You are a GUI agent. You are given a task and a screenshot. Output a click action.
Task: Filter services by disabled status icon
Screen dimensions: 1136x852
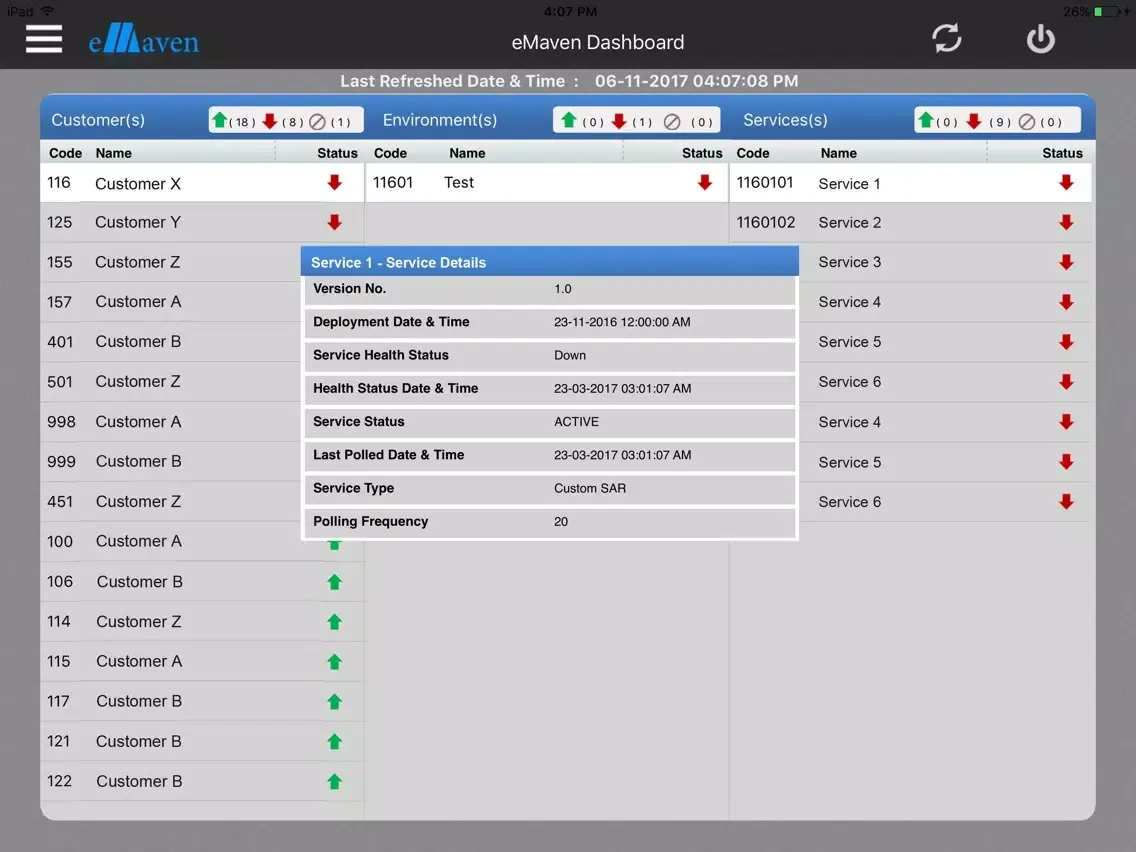coord(1027,122)
